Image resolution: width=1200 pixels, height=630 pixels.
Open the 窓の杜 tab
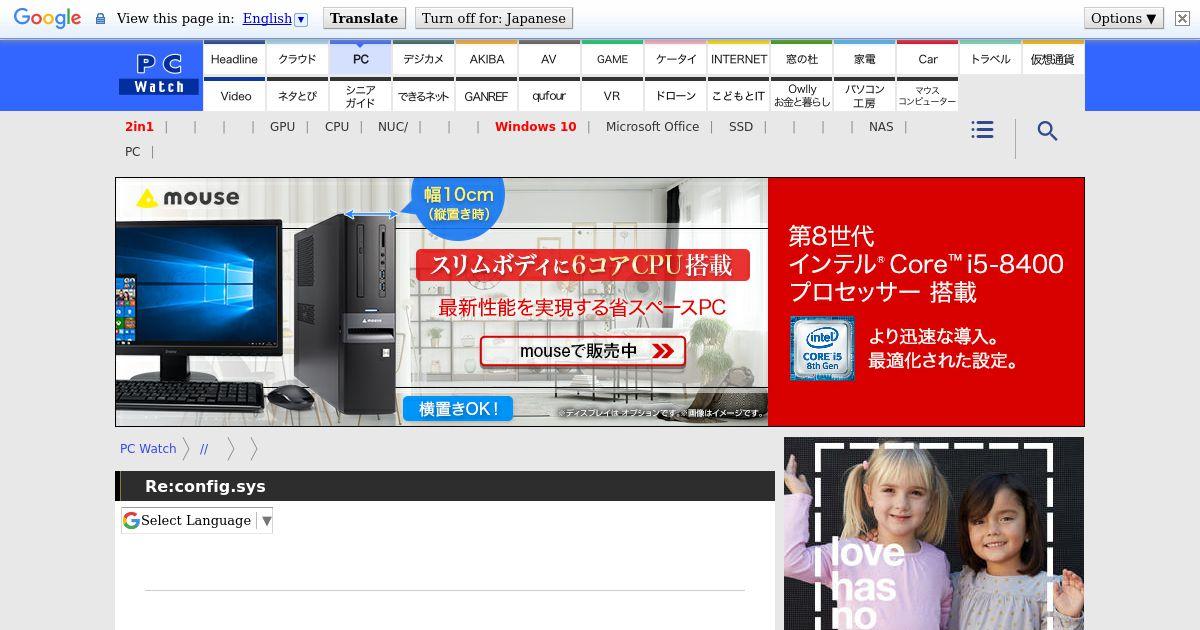(x=802, y=59)
